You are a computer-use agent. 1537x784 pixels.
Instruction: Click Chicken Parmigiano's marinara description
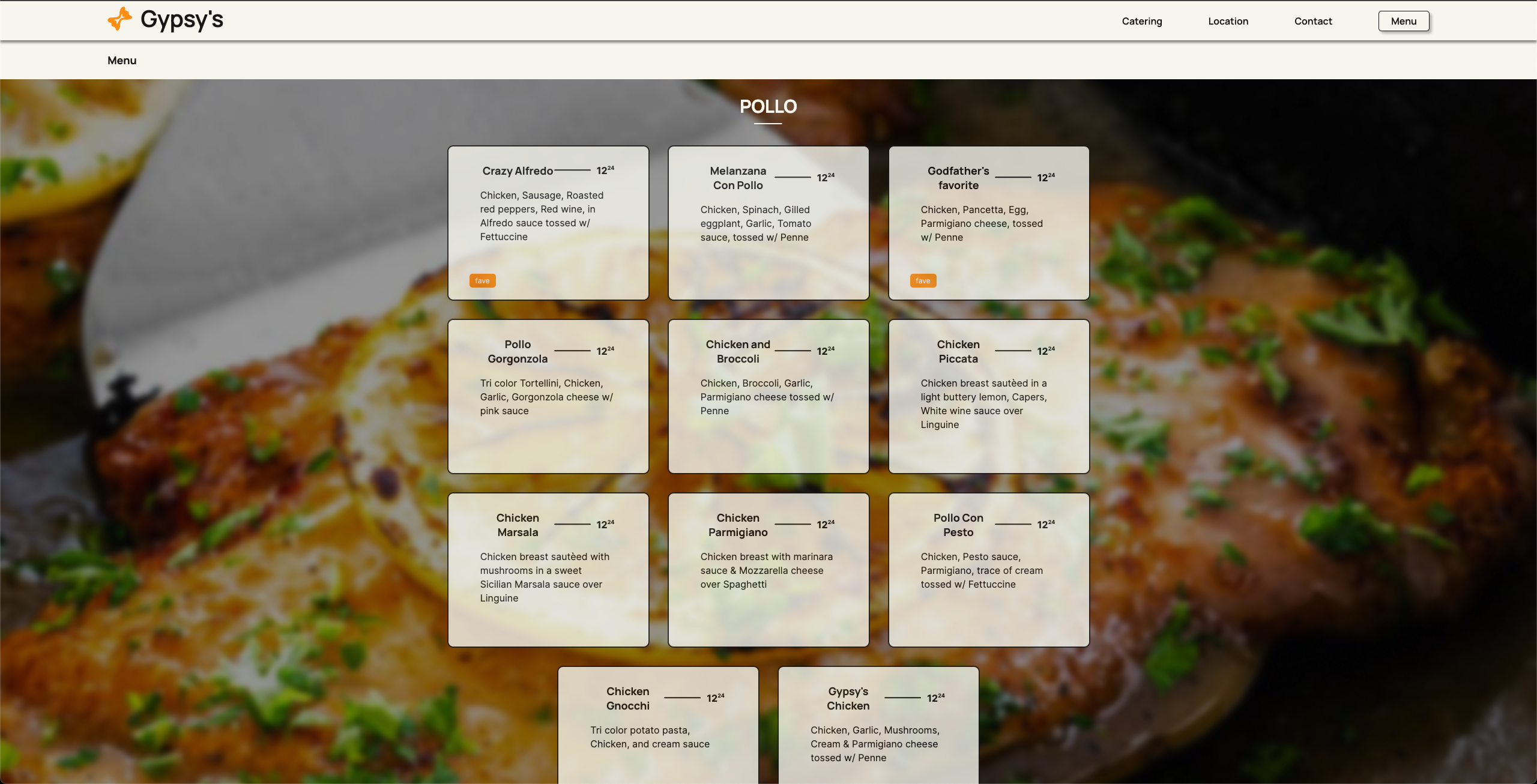767,570
